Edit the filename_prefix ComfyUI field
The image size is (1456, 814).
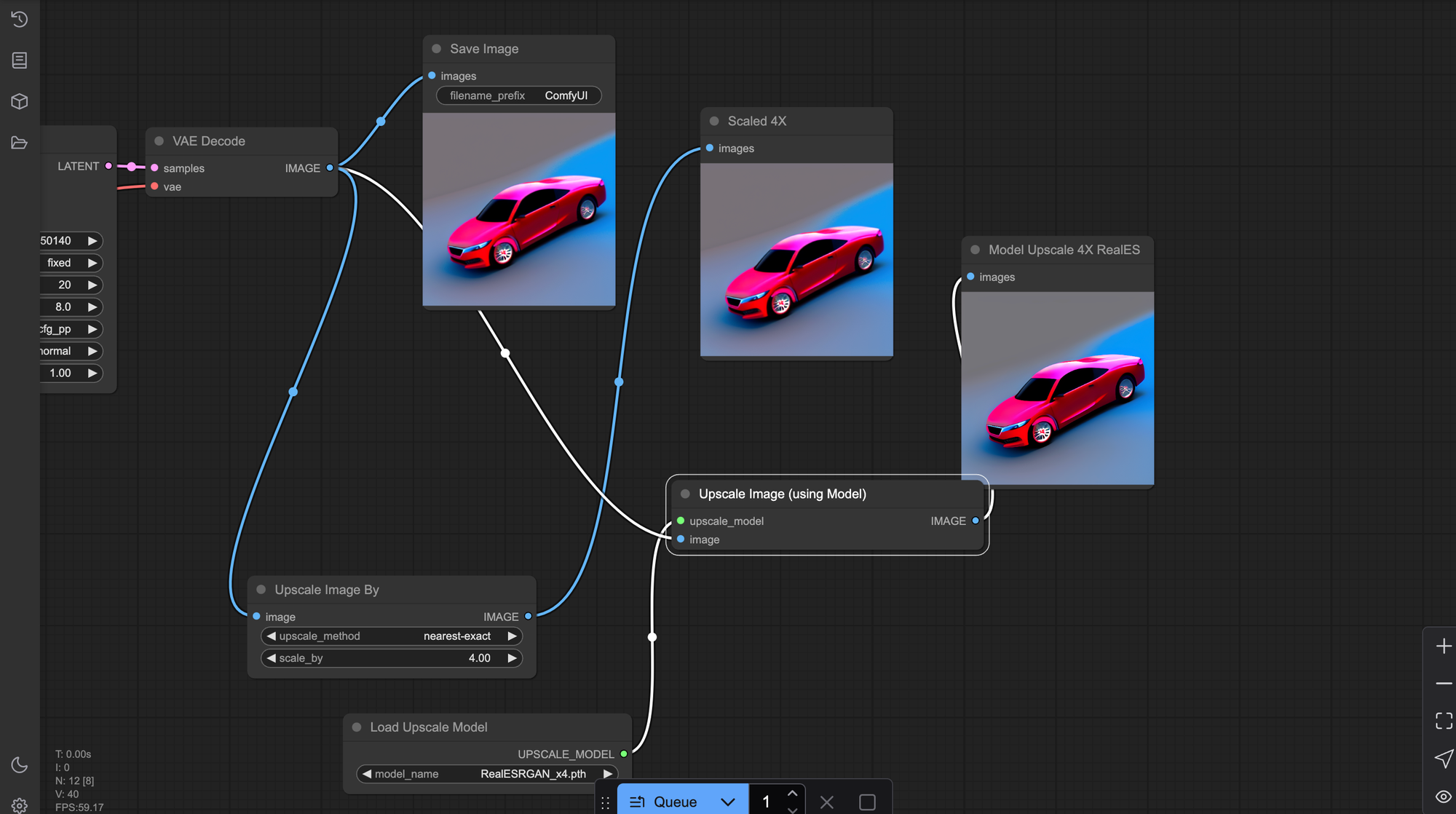[518, 95]
